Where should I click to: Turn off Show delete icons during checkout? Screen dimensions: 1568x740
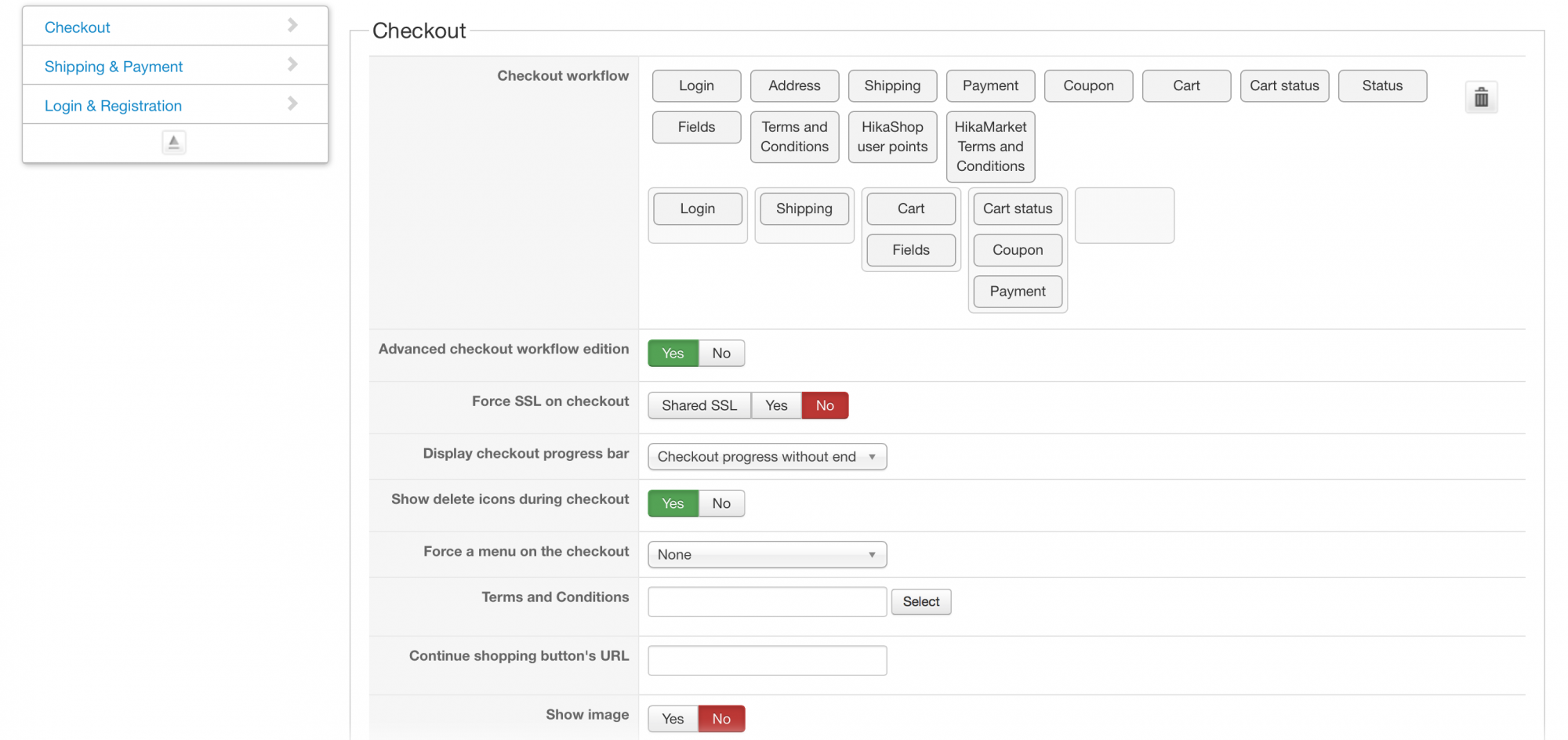(x=721, y=503)
